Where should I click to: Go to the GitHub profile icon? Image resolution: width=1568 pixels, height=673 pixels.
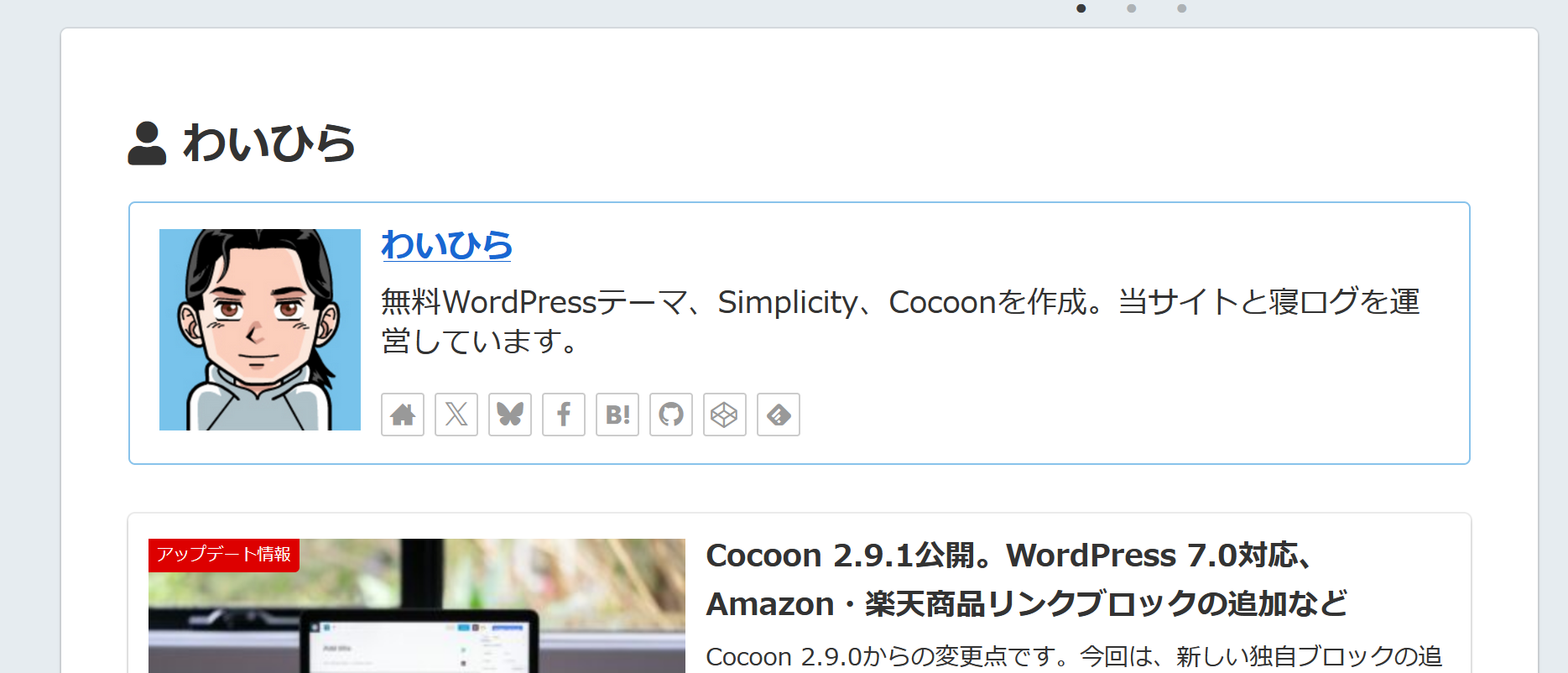671,415
